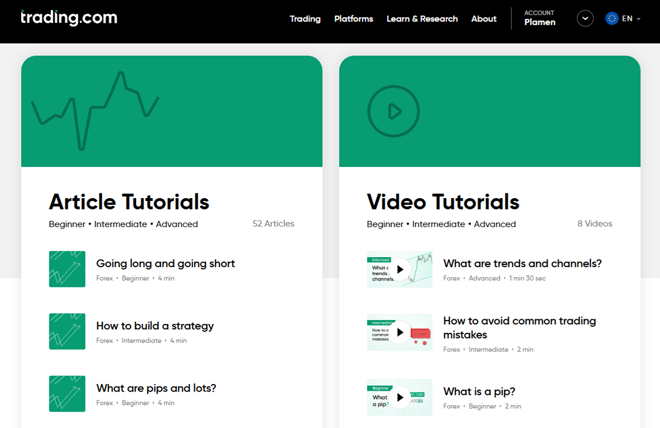Screen dimensions: 660x428
Task: Open the trading.com home logo
Action: click(69, 18)
